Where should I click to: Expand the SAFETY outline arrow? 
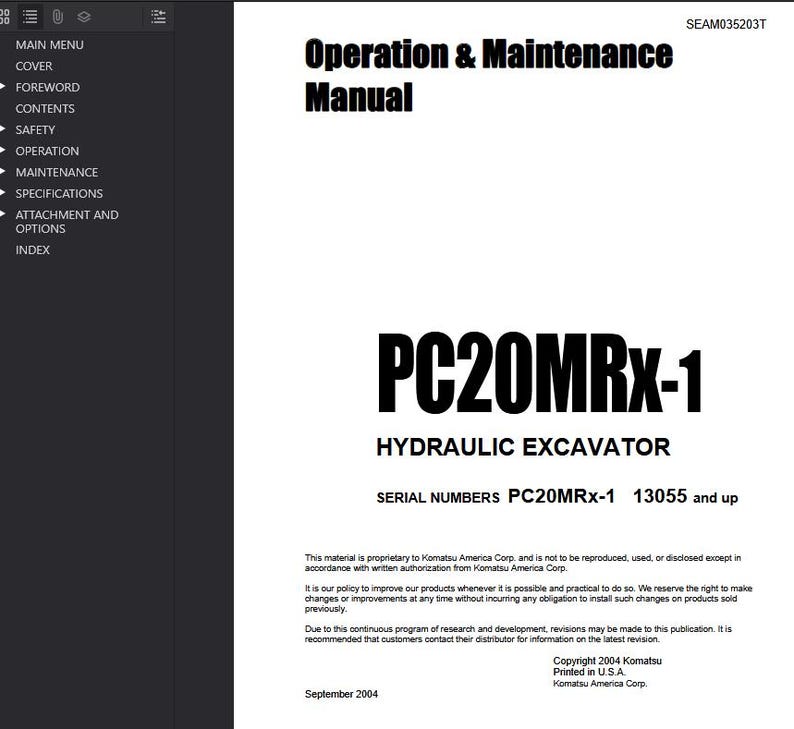(3, 129)
